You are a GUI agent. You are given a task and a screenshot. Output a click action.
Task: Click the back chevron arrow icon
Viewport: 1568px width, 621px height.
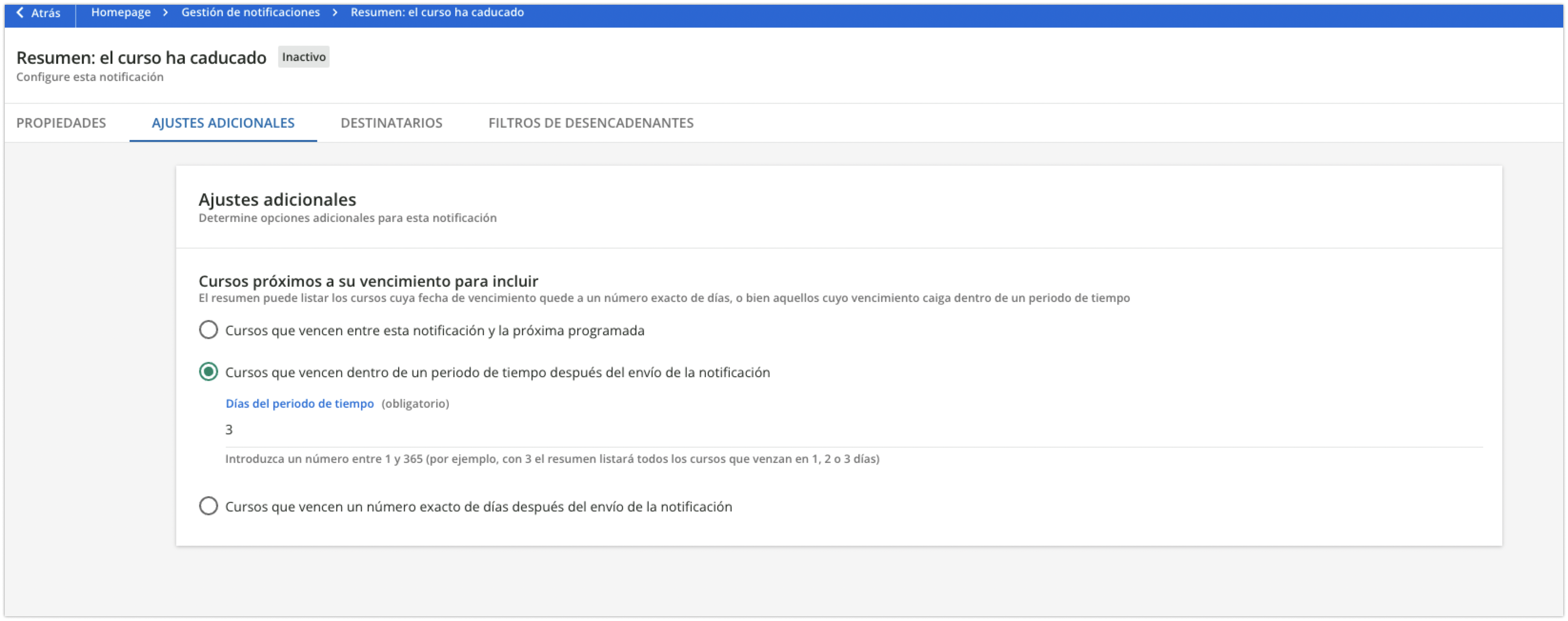click(20, 13)
